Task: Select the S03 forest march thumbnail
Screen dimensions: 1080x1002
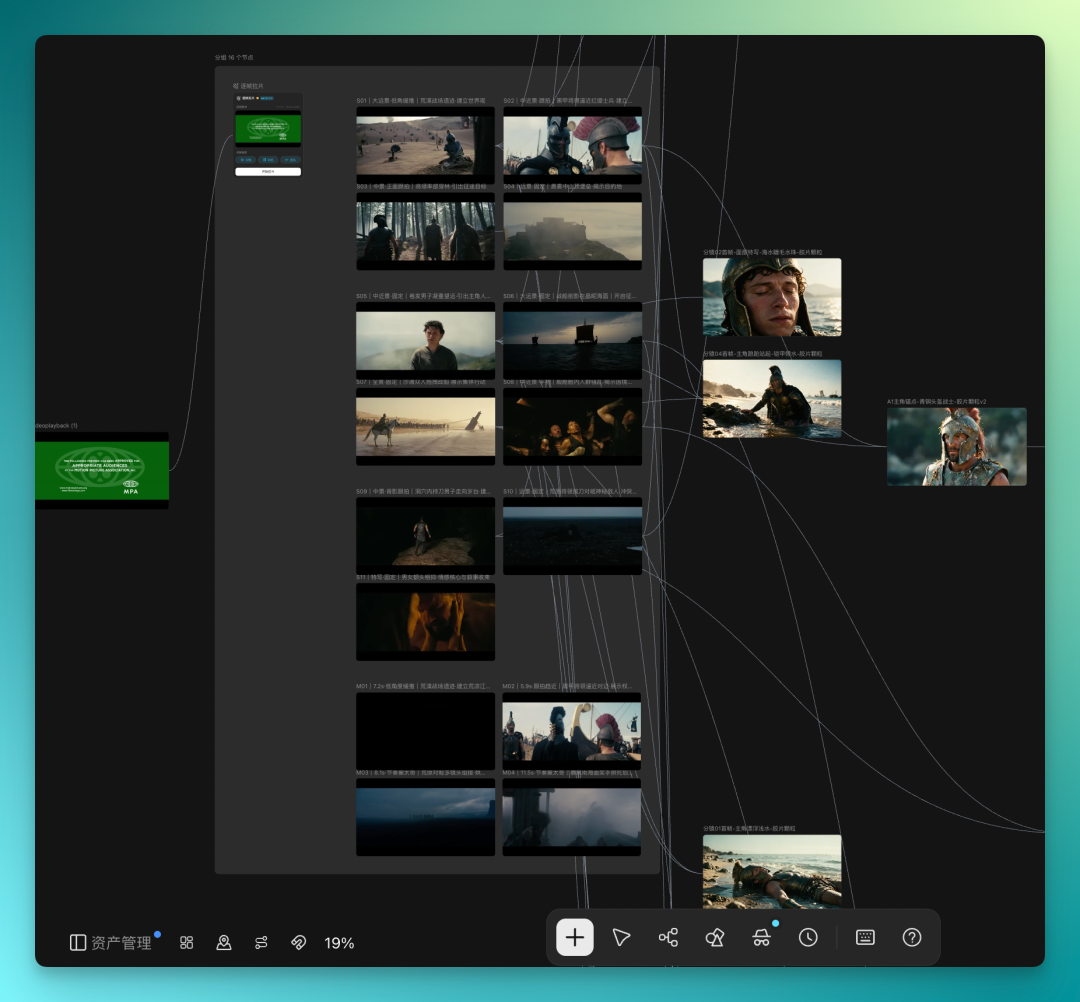Action: [425, 231]
